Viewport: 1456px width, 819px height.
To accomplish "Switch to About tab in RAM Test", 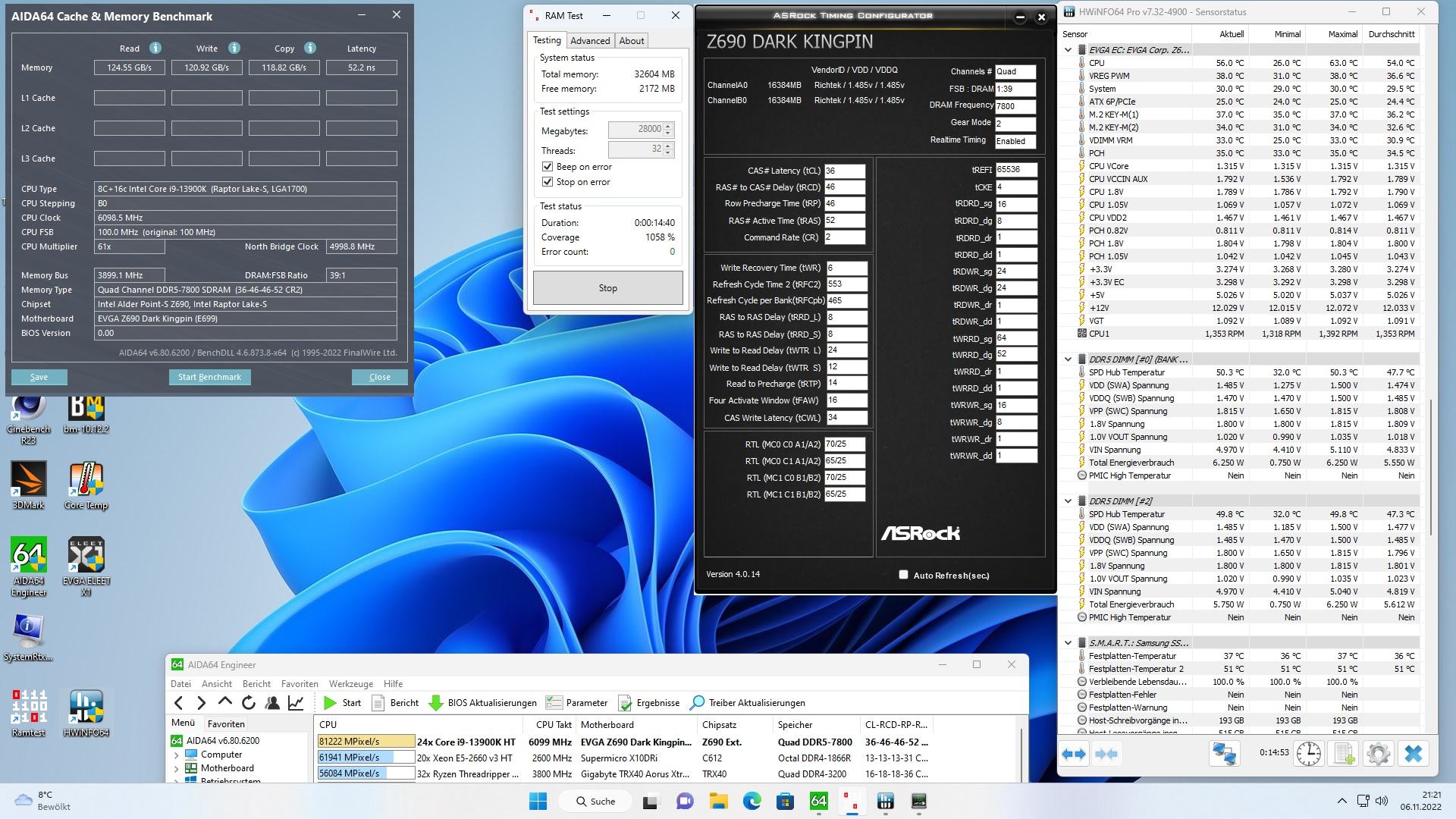I will (631, 41).
